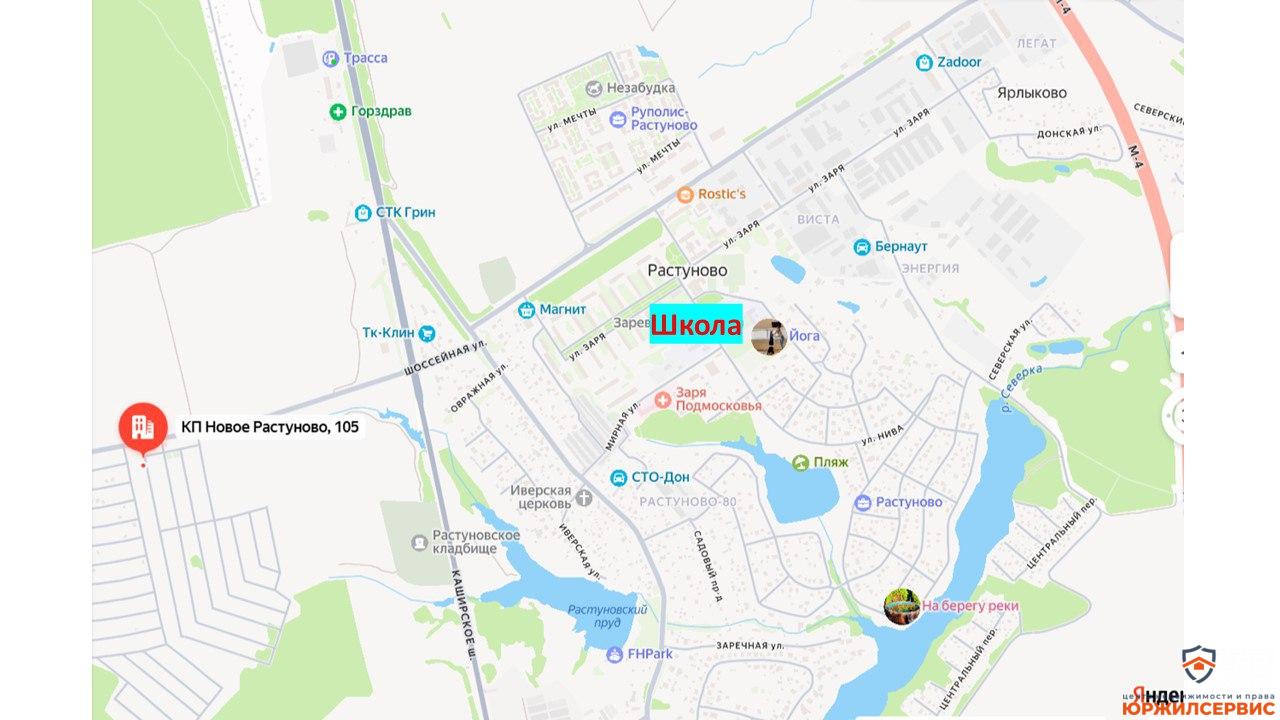Select the СТО-Дон car service icon
This screenshot has width=1280, height=720.
[x=620, y=478]
